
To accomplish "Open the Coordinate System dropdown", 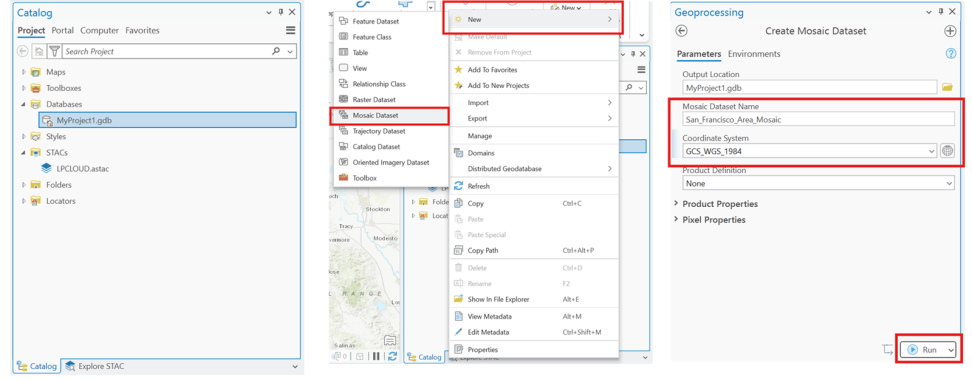I will coord(932,151).
